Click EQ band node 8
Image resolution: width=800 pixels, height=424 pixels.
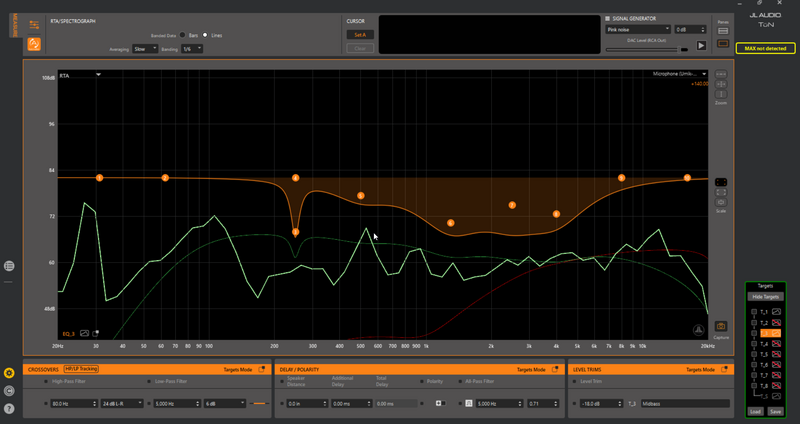pyautogui.click(x=556, y=214)
